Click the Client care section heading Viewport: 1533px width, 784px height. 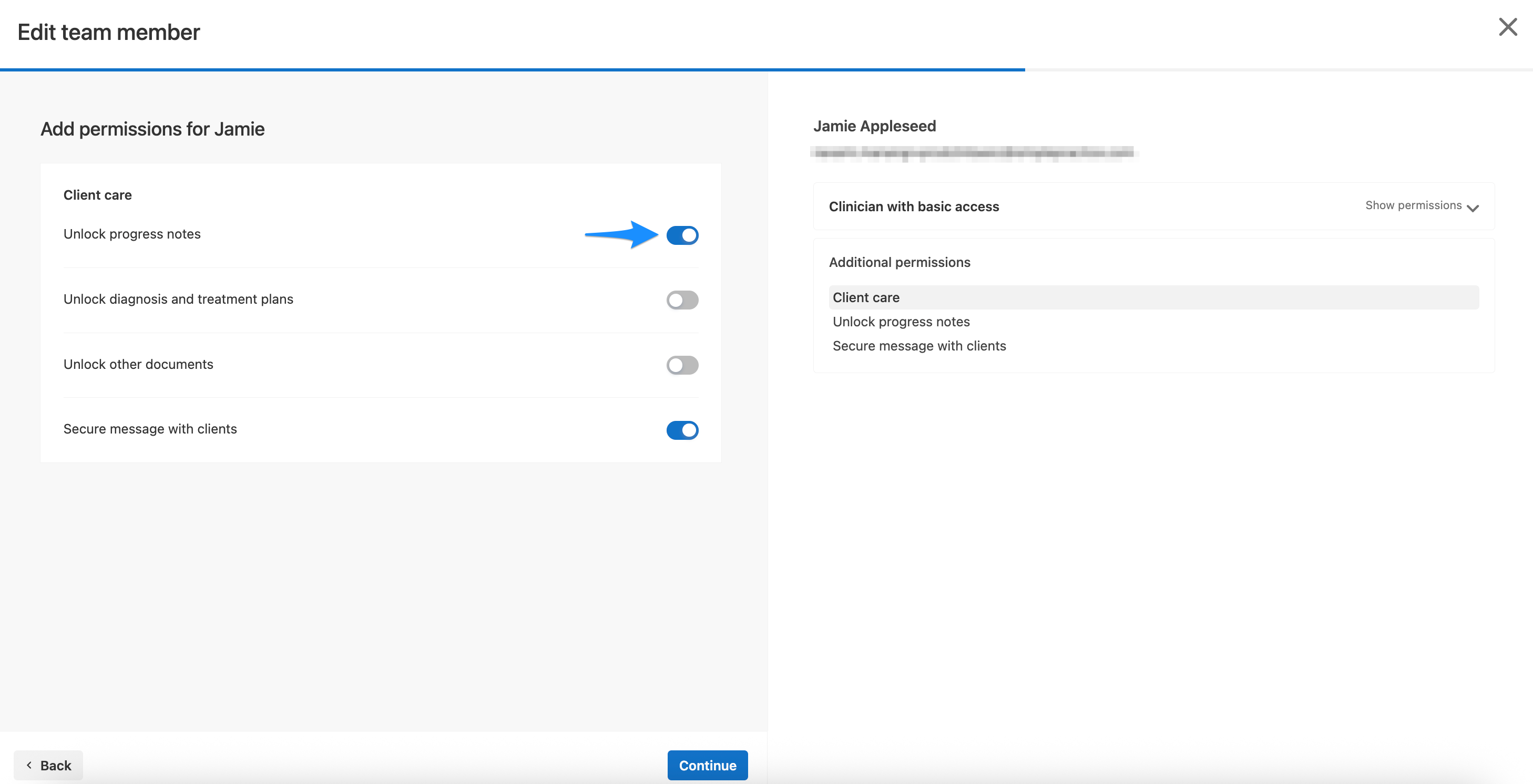(x=97, y=194)
